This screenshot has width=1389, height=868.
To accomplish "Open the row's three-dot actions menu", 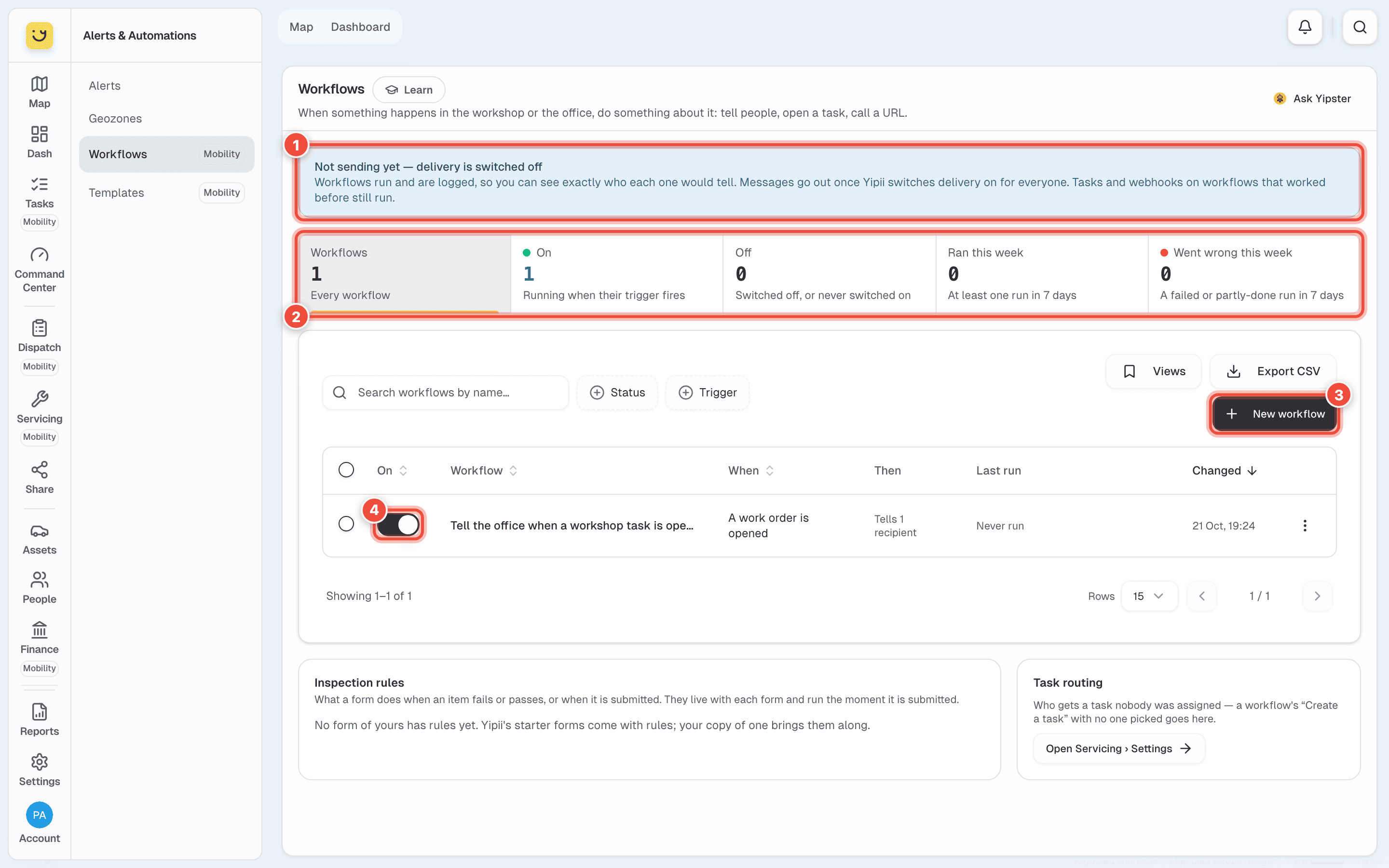I will point(1305,525).
